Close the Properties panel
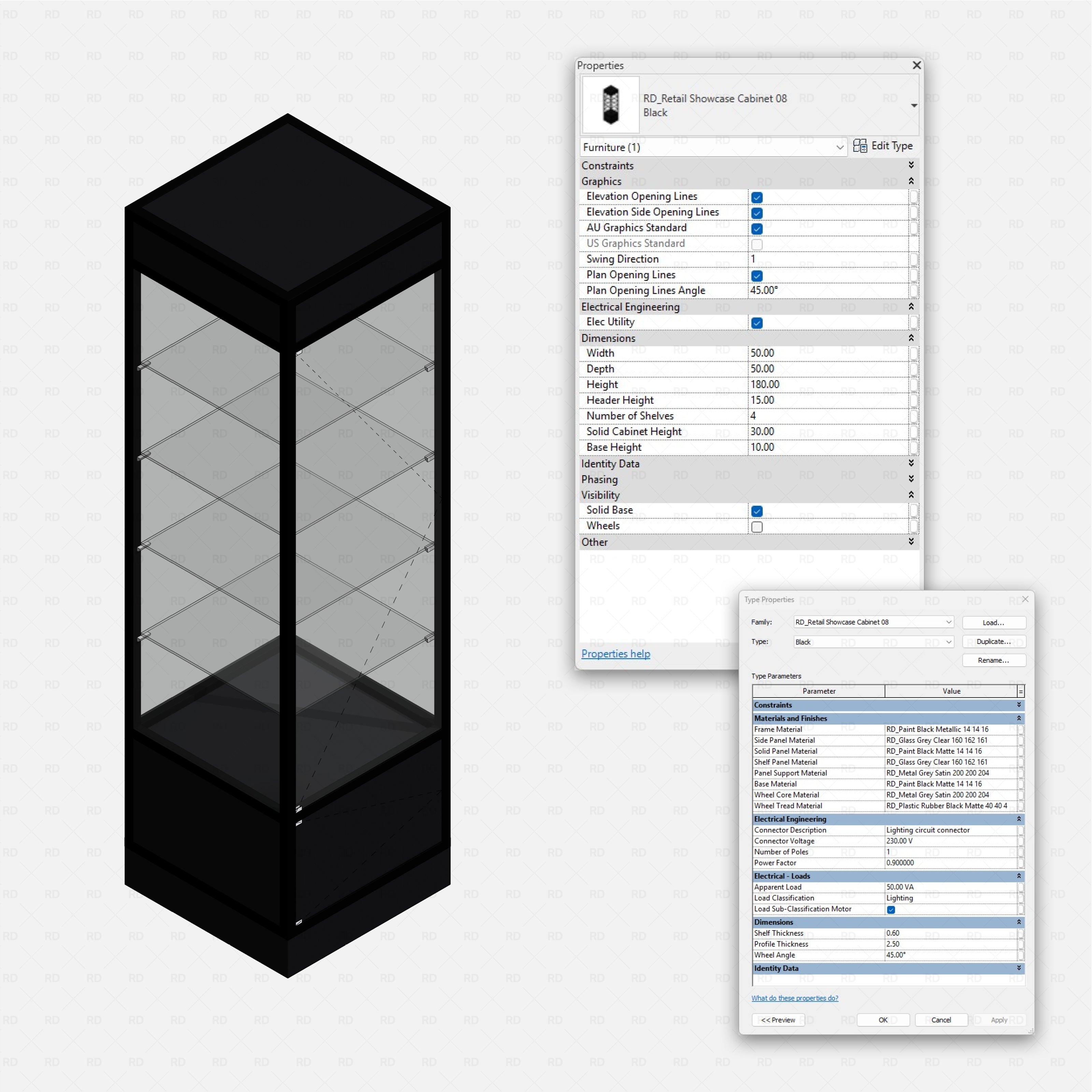The width and height of the screenshot is (1092, 1092). pyautogui.click(x=917, y=66)
